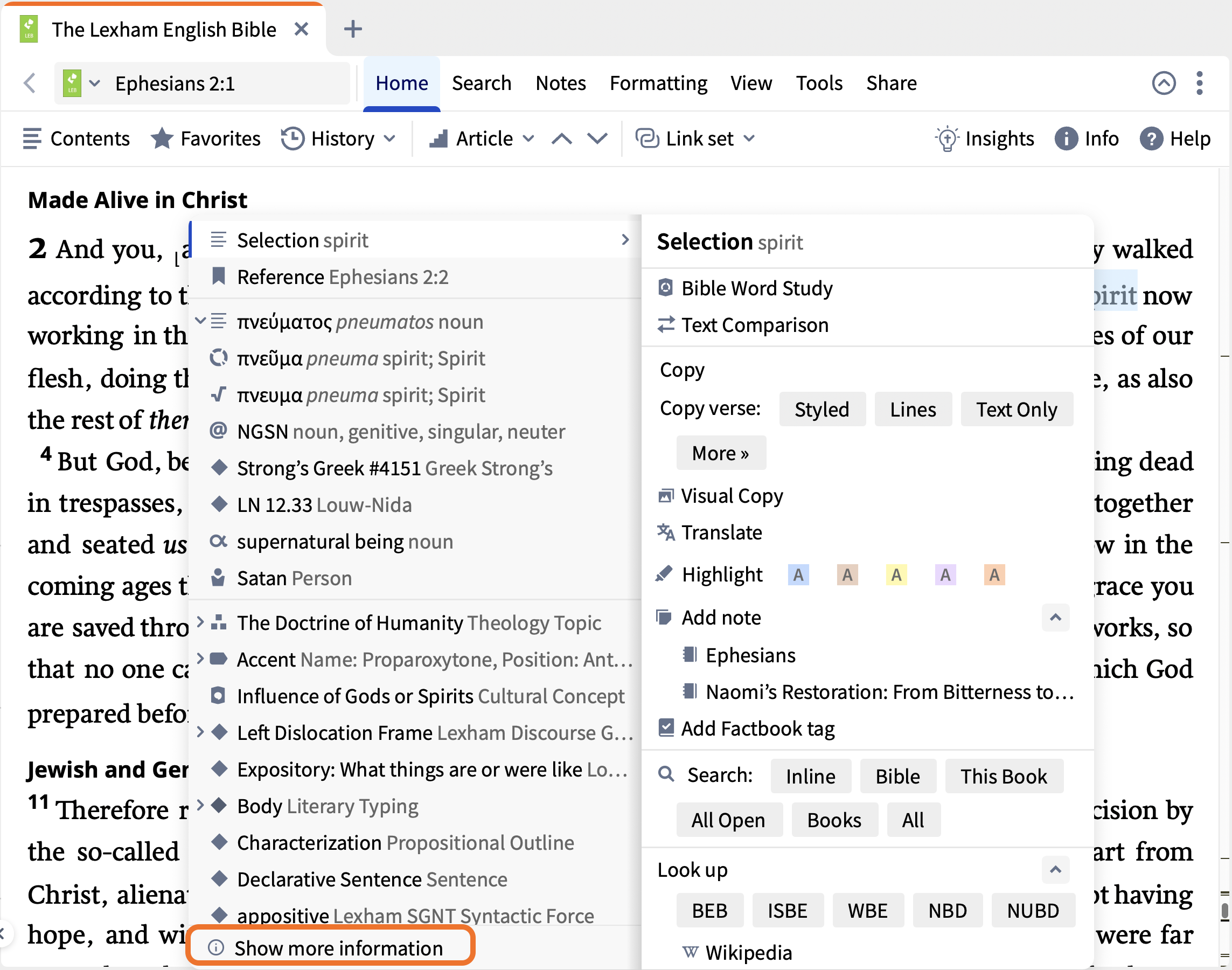Collapse the Look up section
This screenshot has height=970, width=1232.
tap(1055, 869)
